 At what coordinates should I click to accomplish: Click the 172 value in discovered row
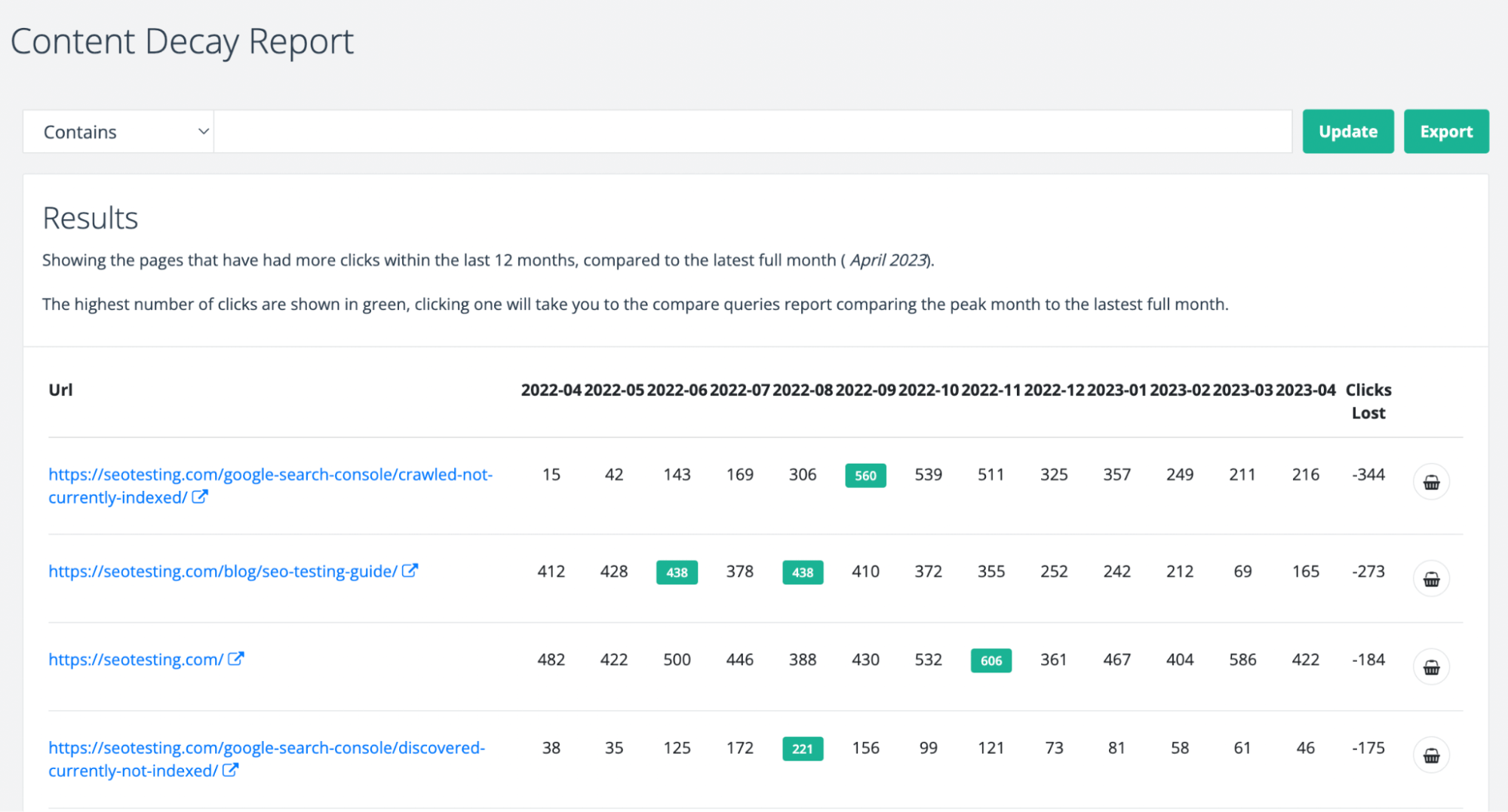coord(740,748)
